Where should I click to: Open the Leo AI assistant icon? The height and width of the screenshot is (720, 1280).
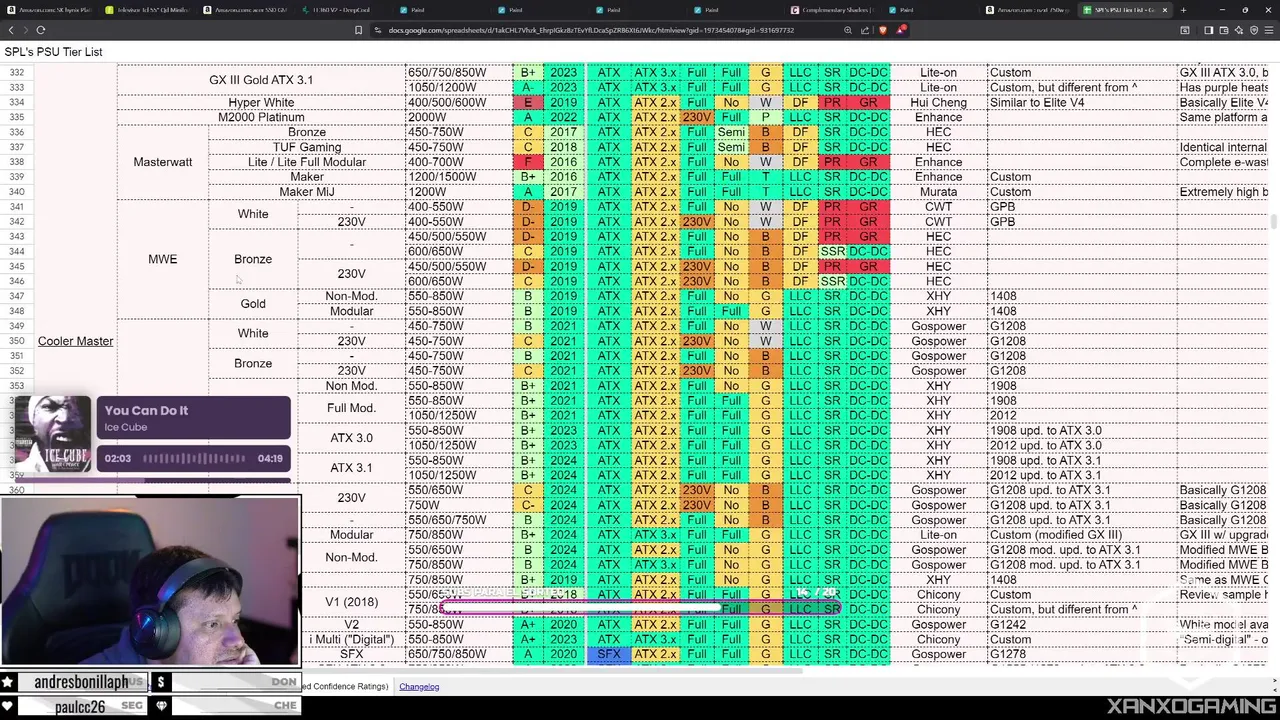[x=1238, y=30]
